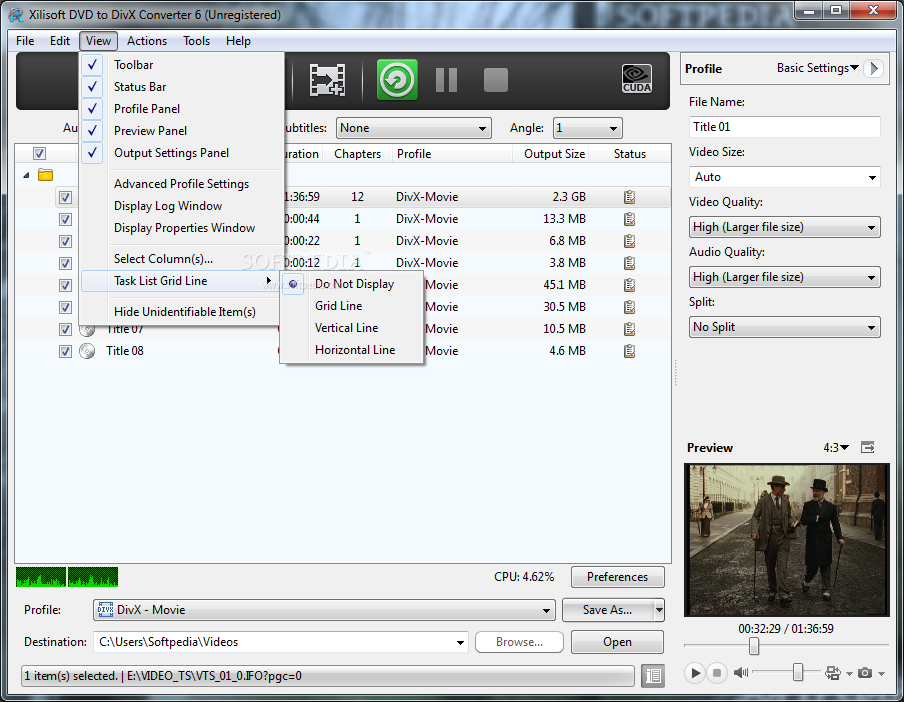Open the Video Size Auto dropdown
Screen dimensions: 904x702
[x=785, y=177]
